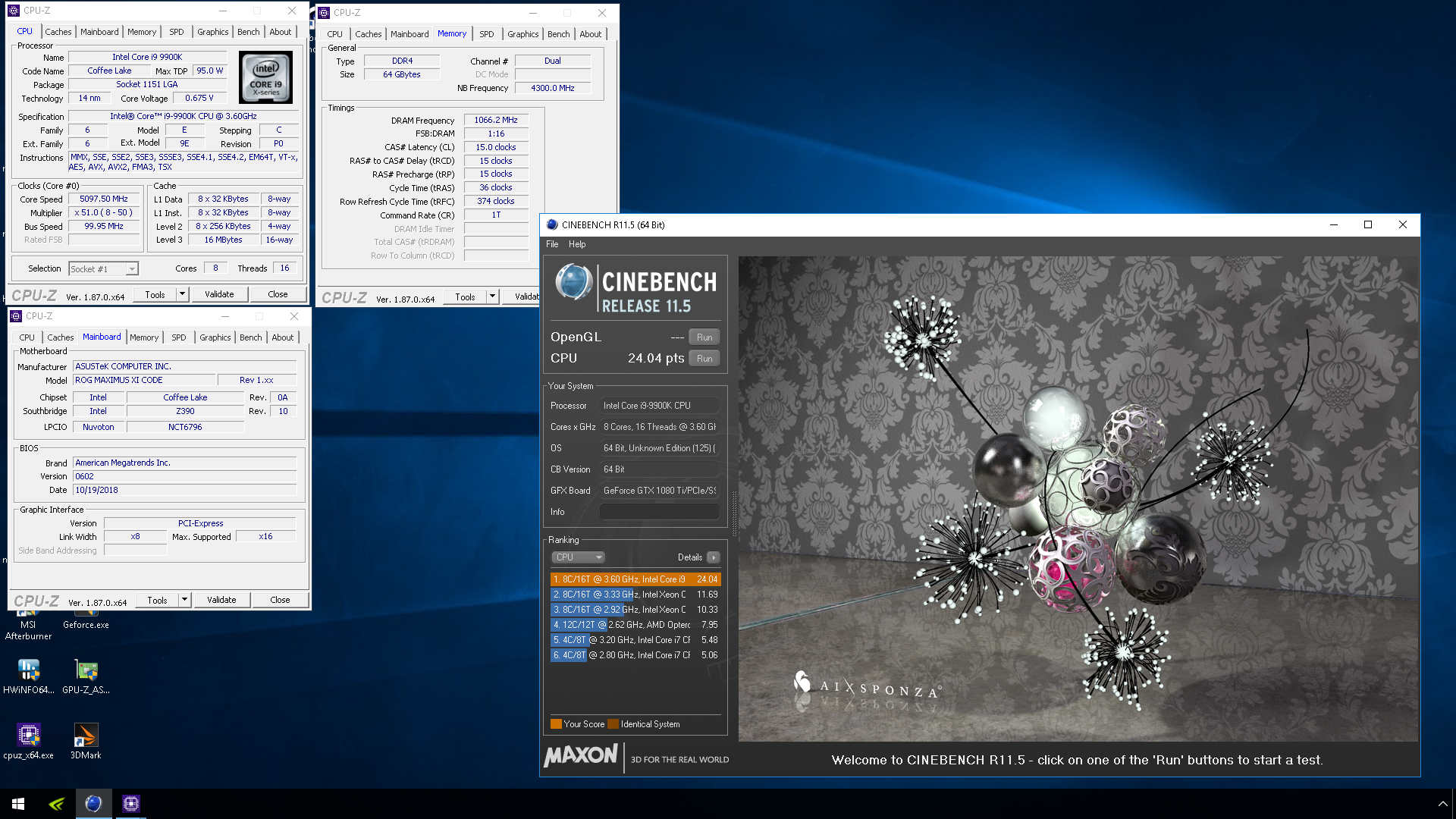Click Close button in CPU window
This screenshot has width=1456, height=819.
click(x=278, y=294)
